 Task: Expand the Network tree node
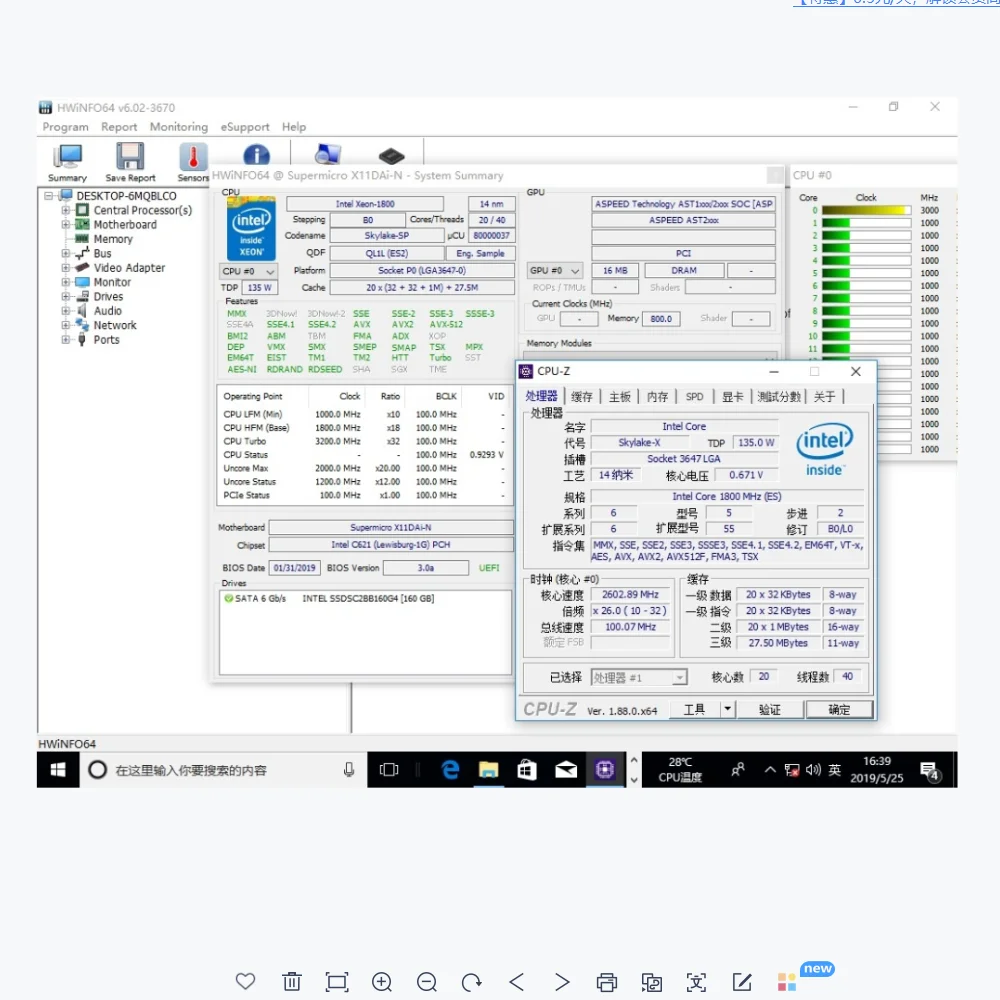[65, 325]
